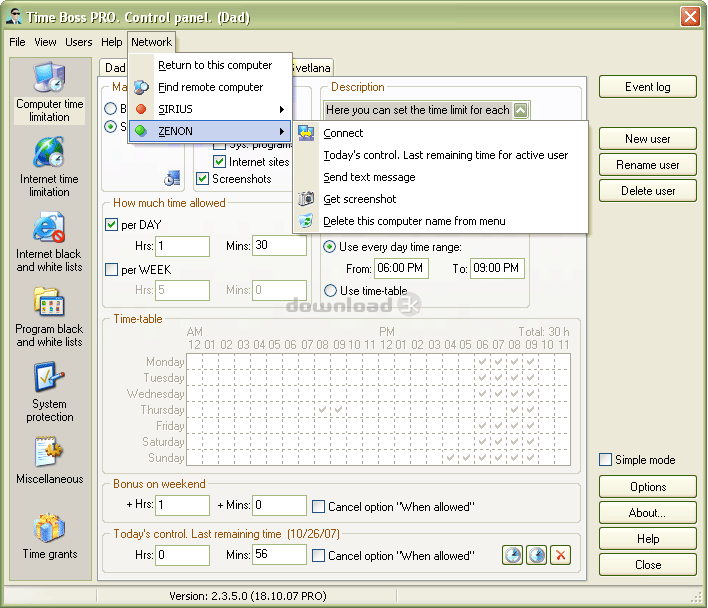Click Find remote computer menu item

(210, 87)
